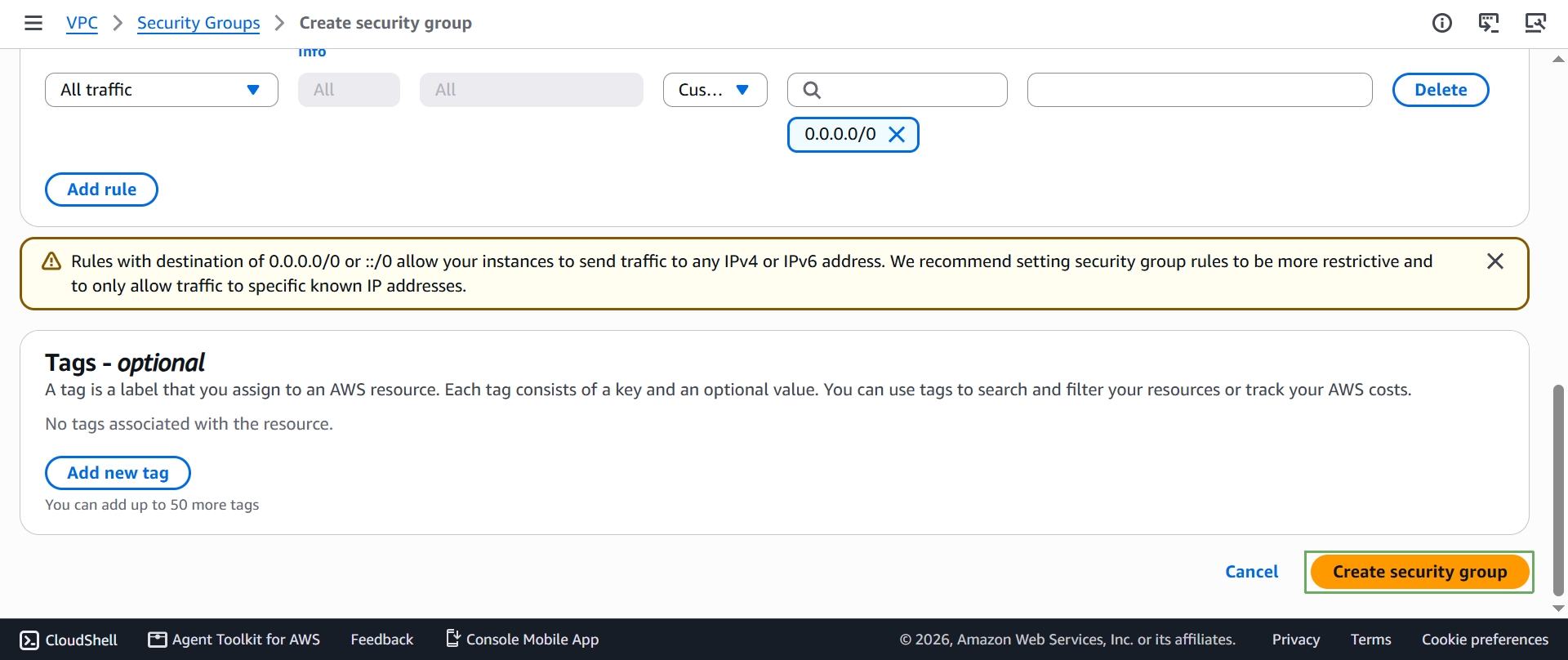Screen dimensions: 1568x660
Task: Expand the All traffic type dropdown
Action: pyautogui.click(x=162, y=90)
